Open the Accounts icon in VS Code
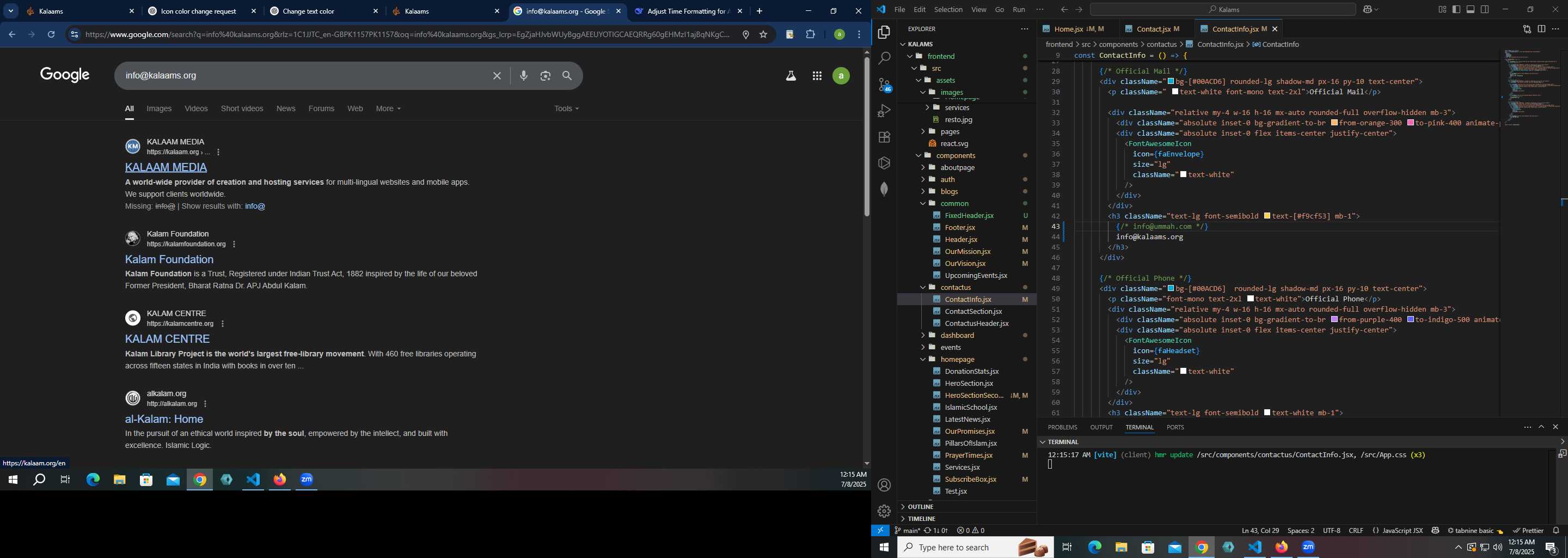This screenshot has height=558, width=1568. click(884, 485)
